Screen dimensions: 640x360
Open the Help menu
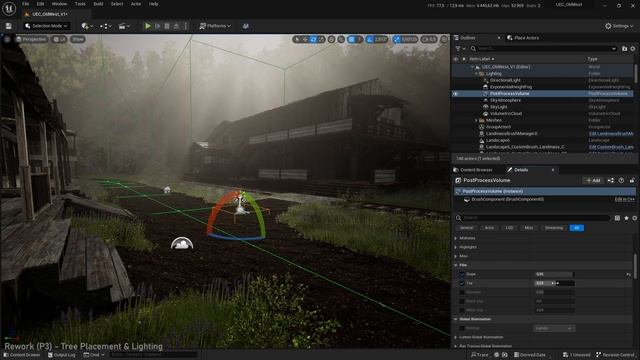click(153, 4)
